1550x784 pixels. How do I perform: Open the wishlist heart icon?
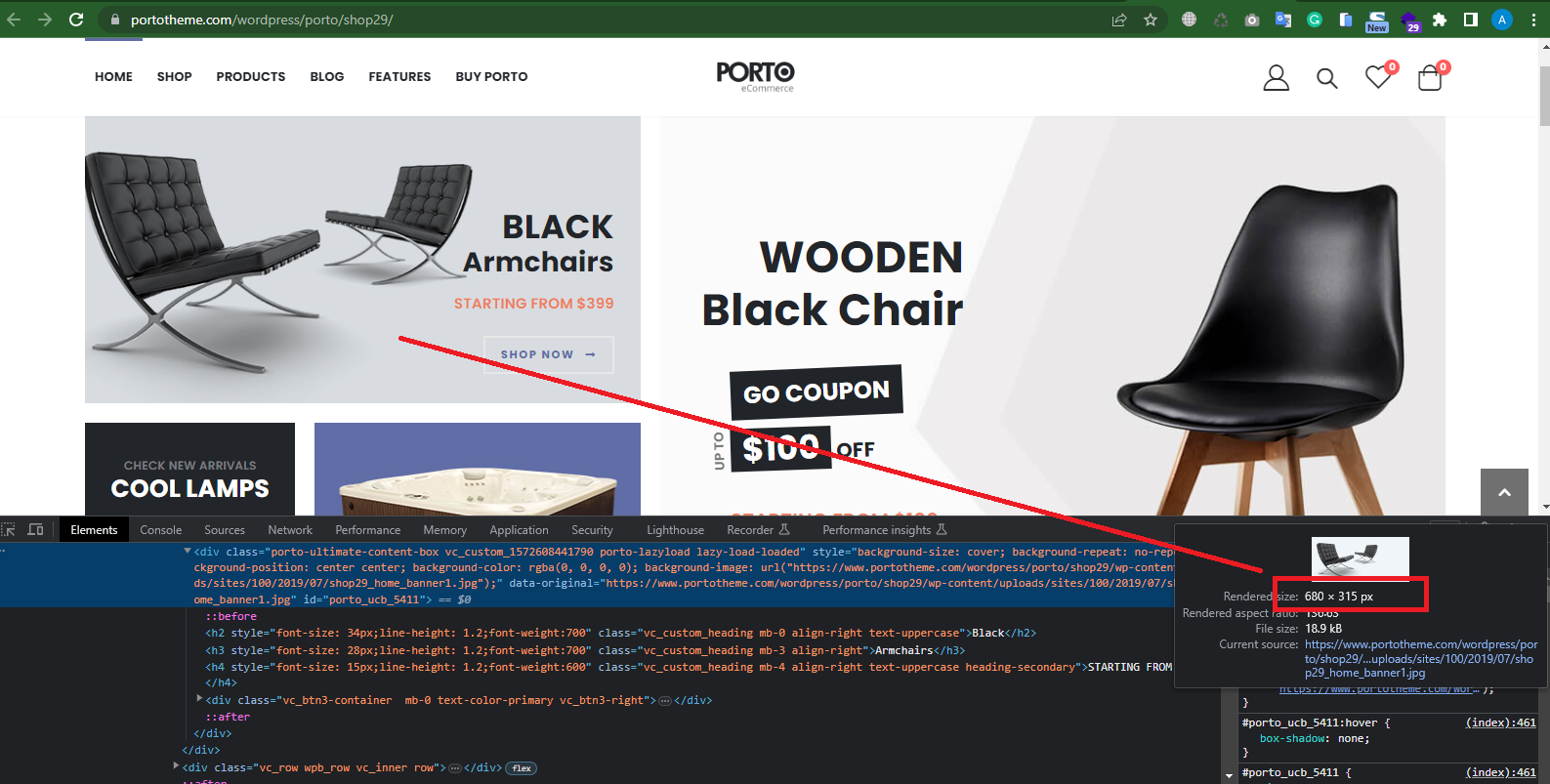pyautogui.click(x=1379, y=76)
